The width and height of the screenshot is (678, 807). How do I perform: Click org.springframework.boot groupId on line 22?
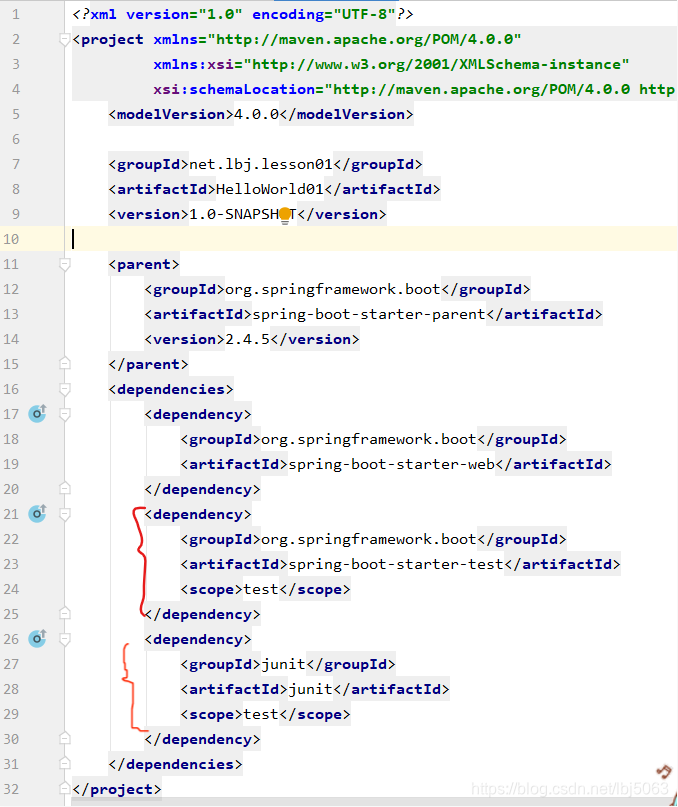369,539
